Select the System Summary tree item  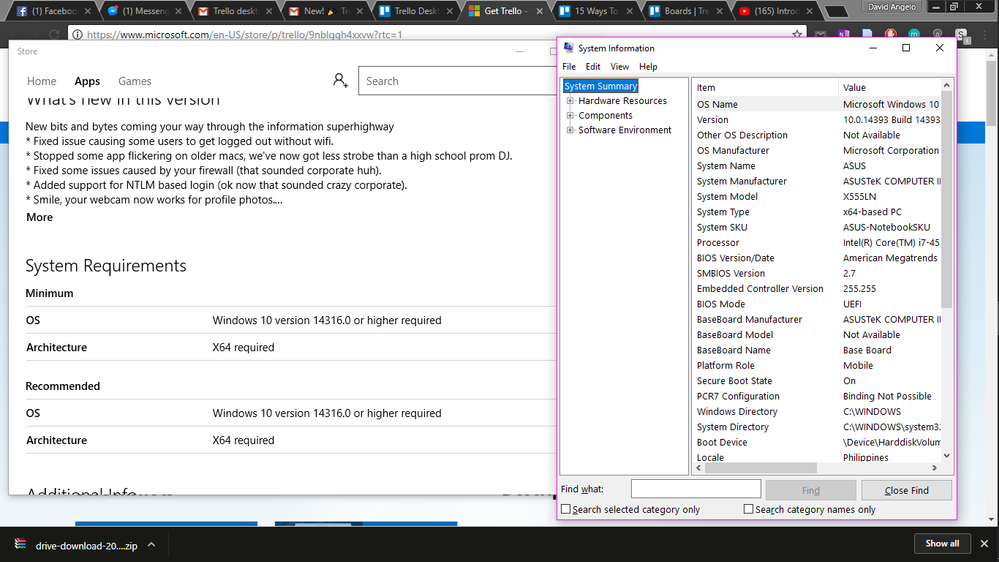click(x=600, y=86)
